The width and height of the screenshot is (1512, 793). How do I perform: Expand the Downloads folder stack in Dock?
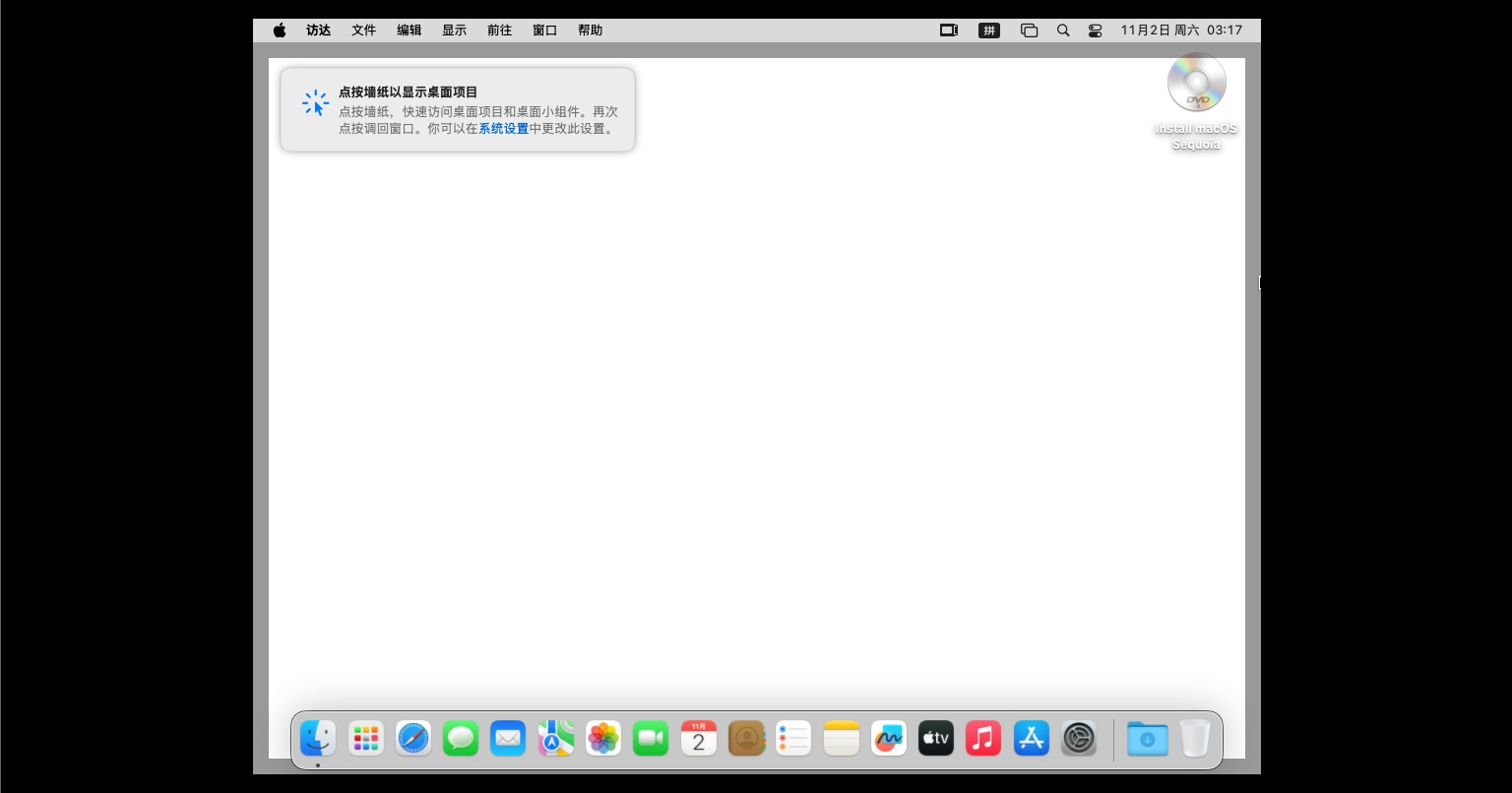coord(1147,738)
